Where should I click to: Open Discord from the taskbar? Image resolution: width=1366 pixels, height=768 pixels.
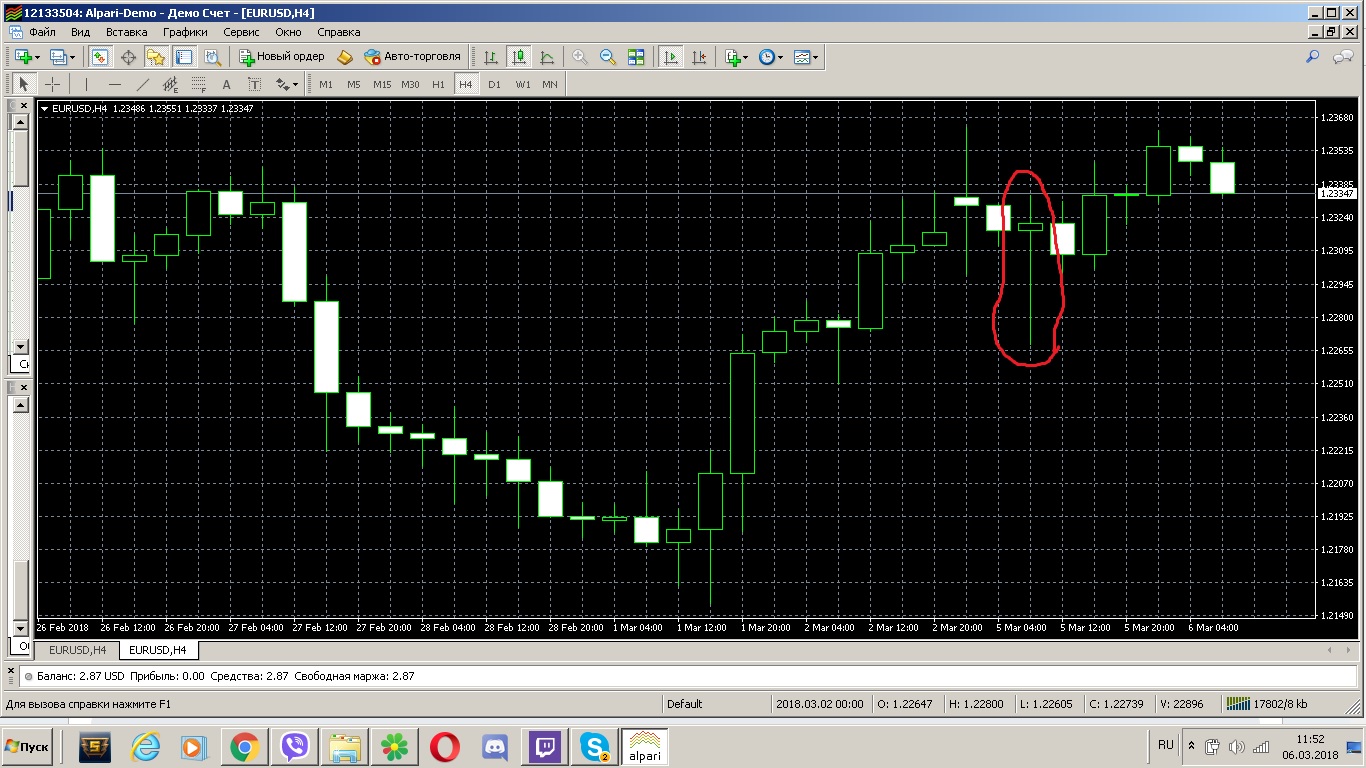click(x=494, y=747)
